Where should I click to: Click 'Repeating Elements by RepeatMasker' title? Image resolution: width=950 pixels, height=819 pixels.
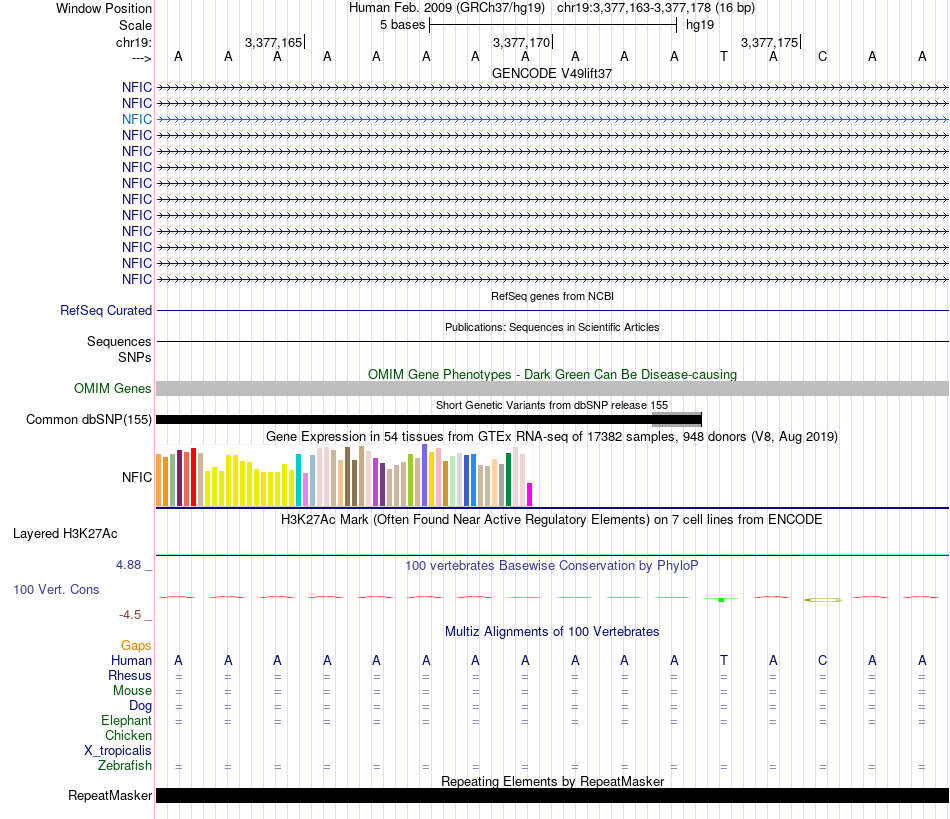click(x=552, y=781)
